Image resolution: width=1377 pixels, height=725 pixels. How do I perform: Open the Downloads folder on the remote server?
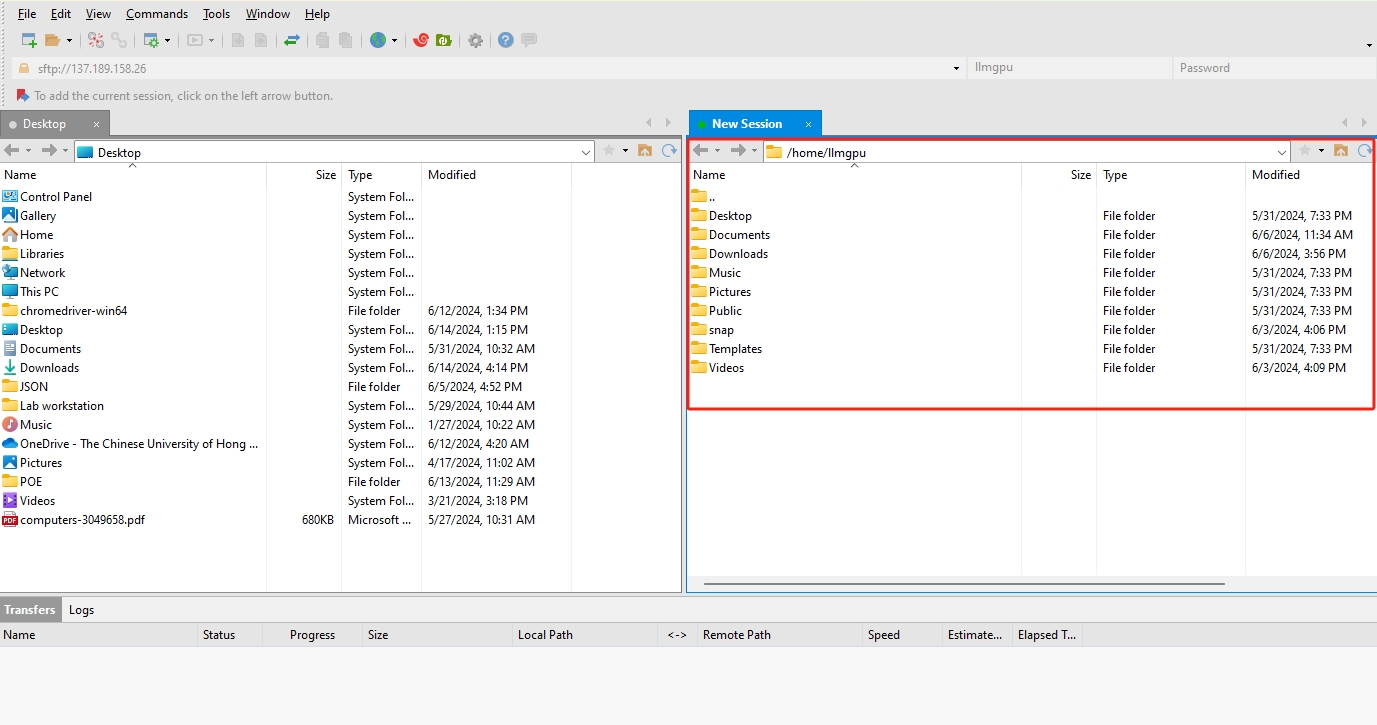pos(737,253)
